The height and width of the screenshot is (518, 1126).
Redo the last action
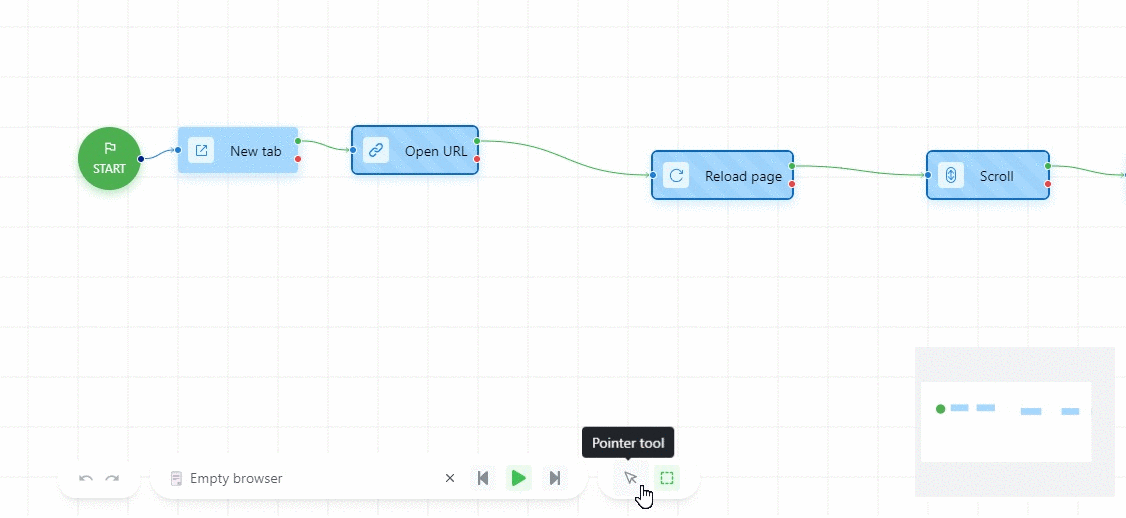coord(112,478)
